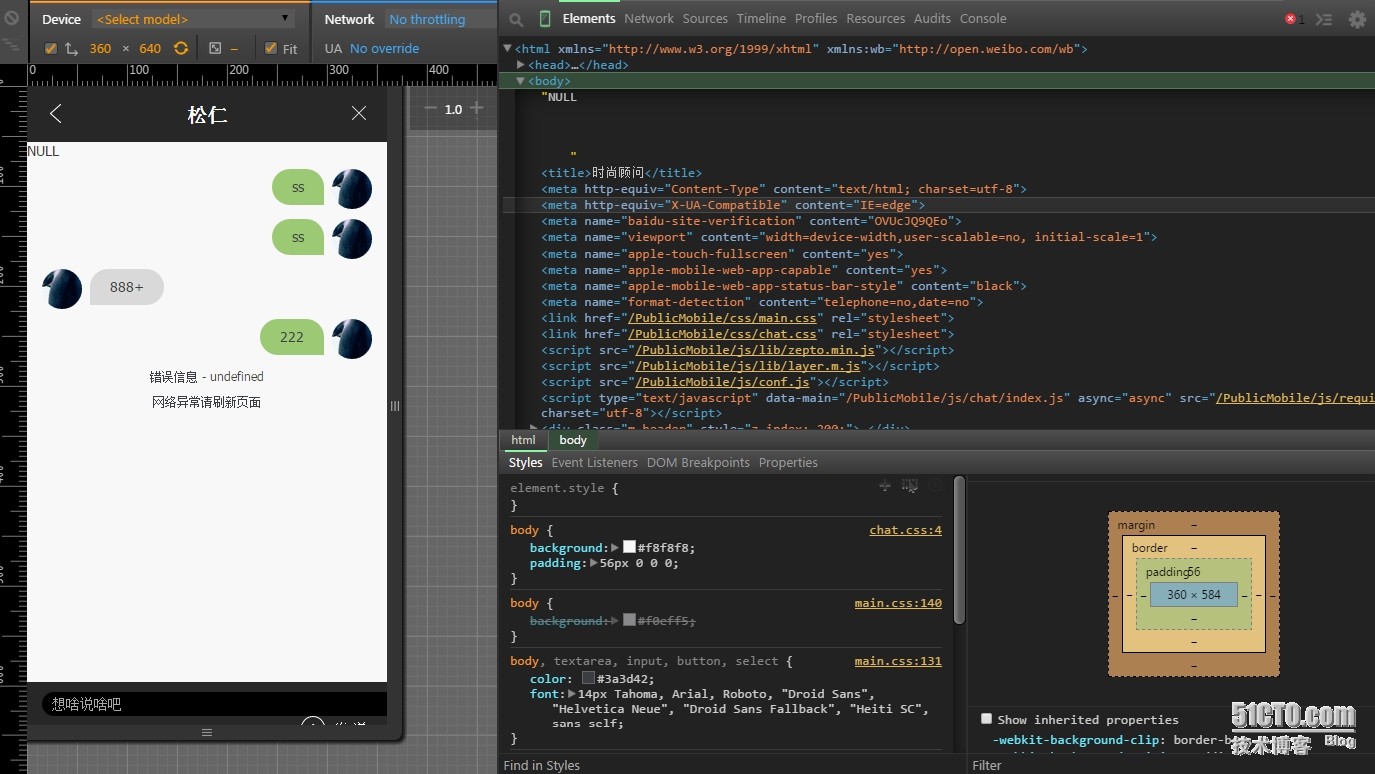Expand the head node in the DOM tree

click(521, 64)
